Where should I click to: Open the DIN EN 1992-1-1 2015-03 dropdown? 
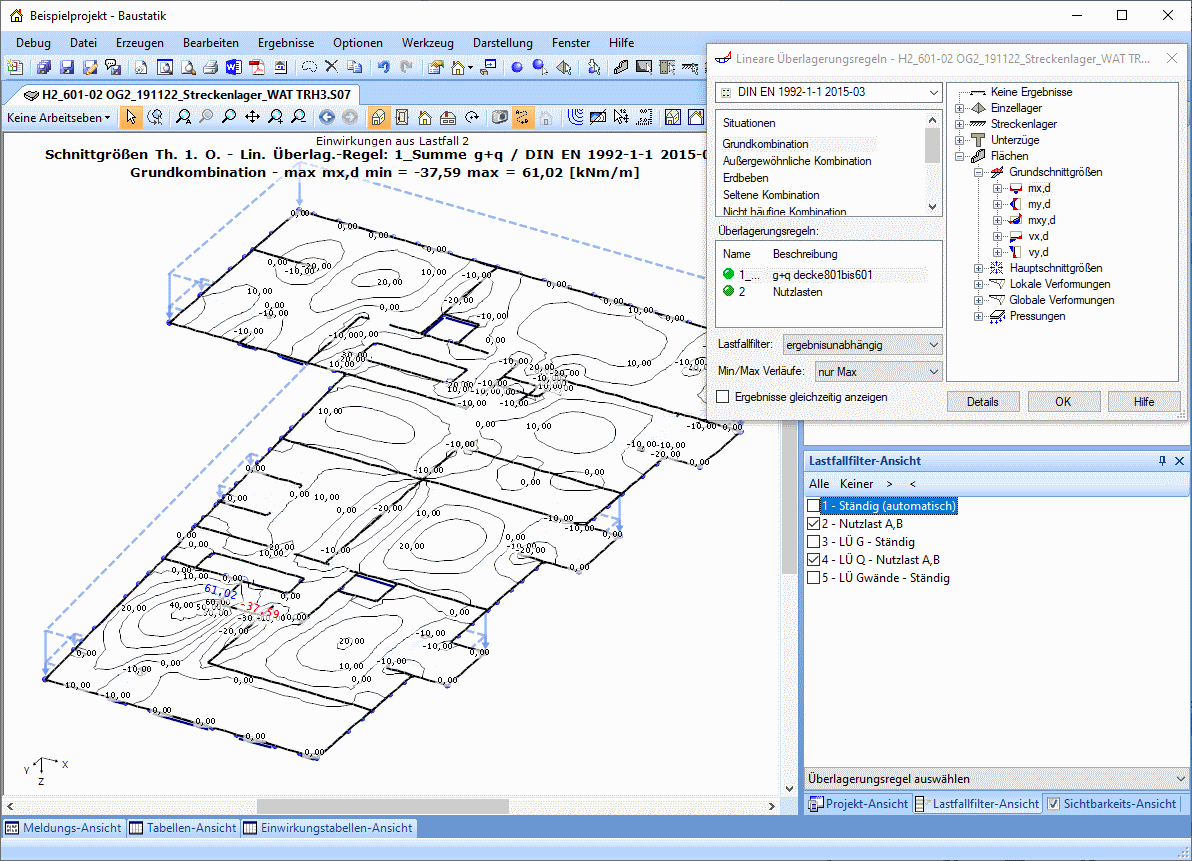click(x=829, y=92)
